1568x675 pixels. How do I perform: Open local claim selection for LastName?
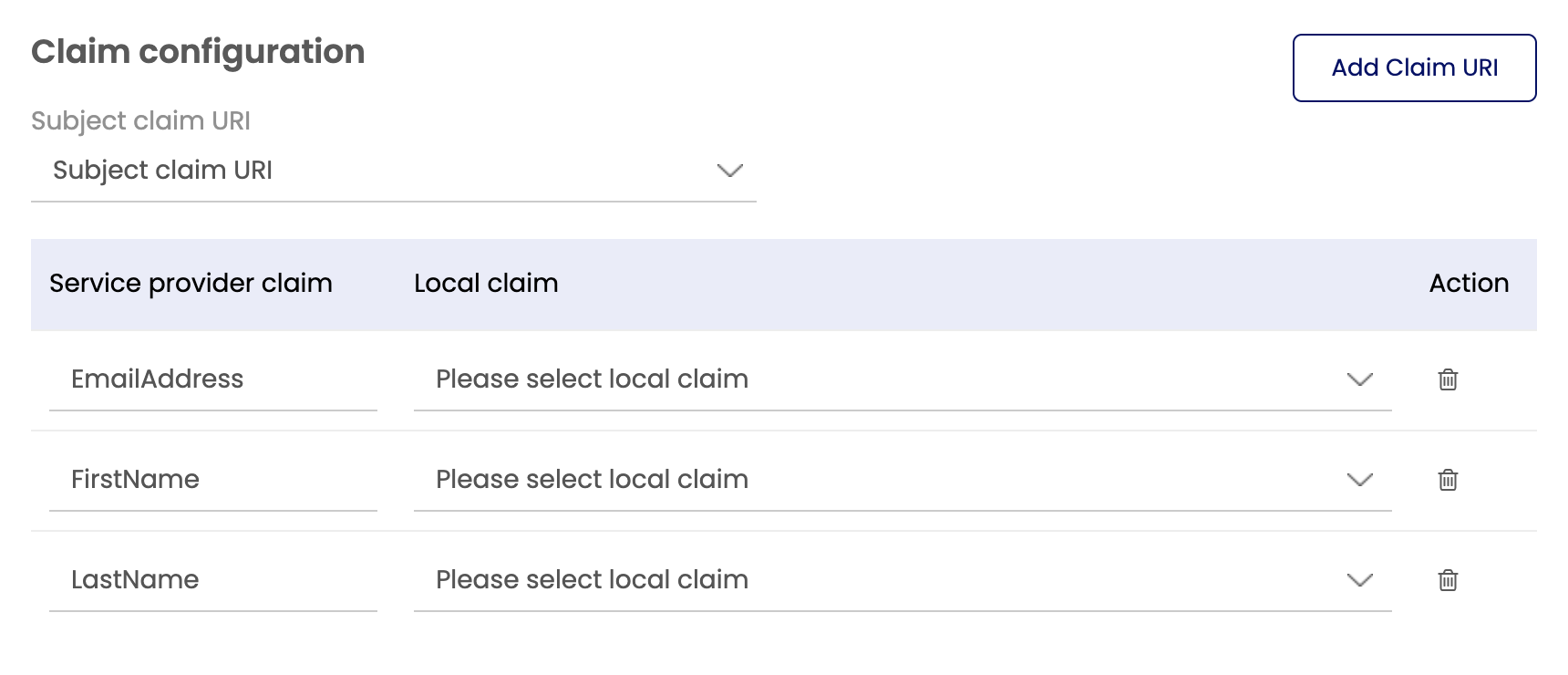tap(820, 580)
